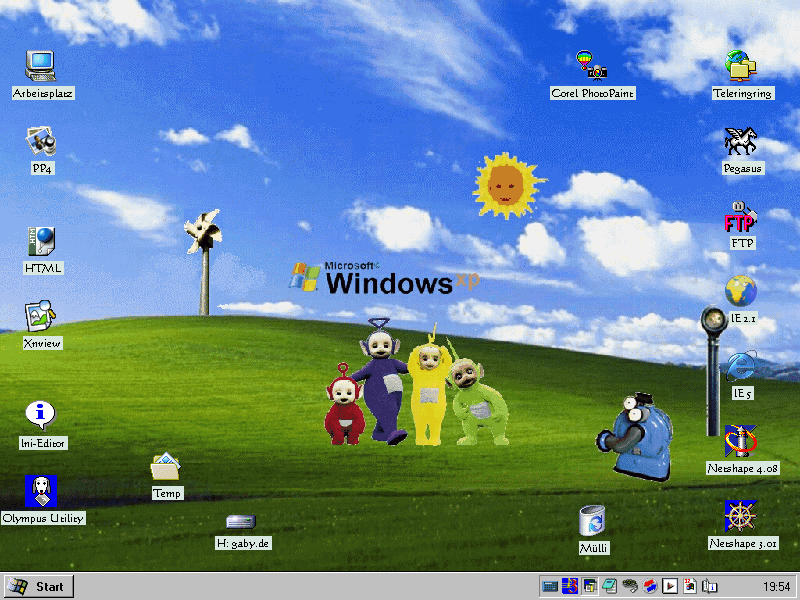The image size is (800, 600).
Task: Launch IE 5 browser
Action: click(x=741, y=367)
